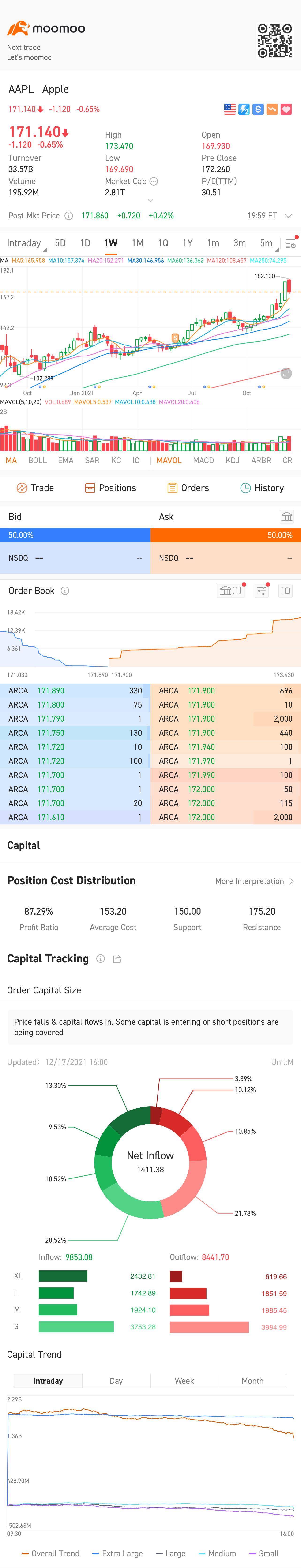Select the 5D chart period
The image size is (301, 1568).
[x=60, y=243]
